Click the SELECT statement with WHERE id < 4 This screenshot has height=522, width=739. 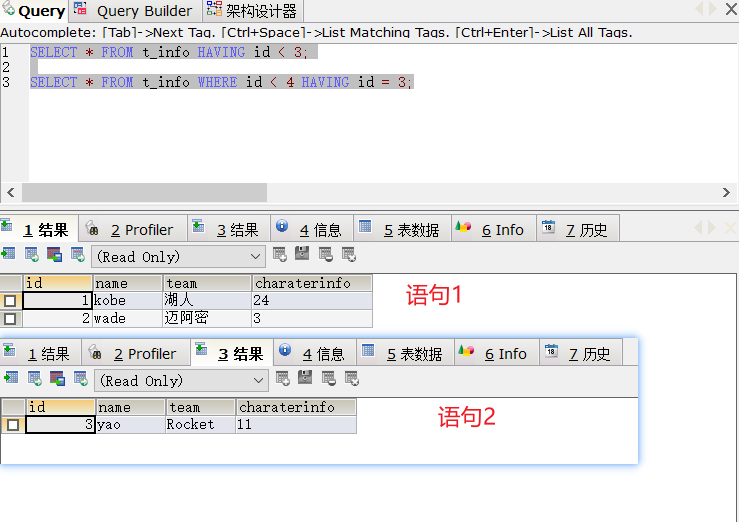221,82
